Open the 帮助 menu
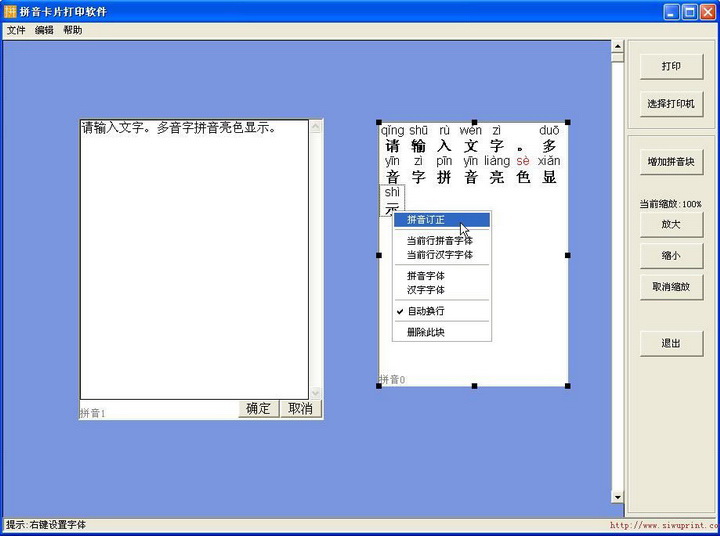Image resolution: width=720 pixels, height=536 pixels. [x=73, y=30]
